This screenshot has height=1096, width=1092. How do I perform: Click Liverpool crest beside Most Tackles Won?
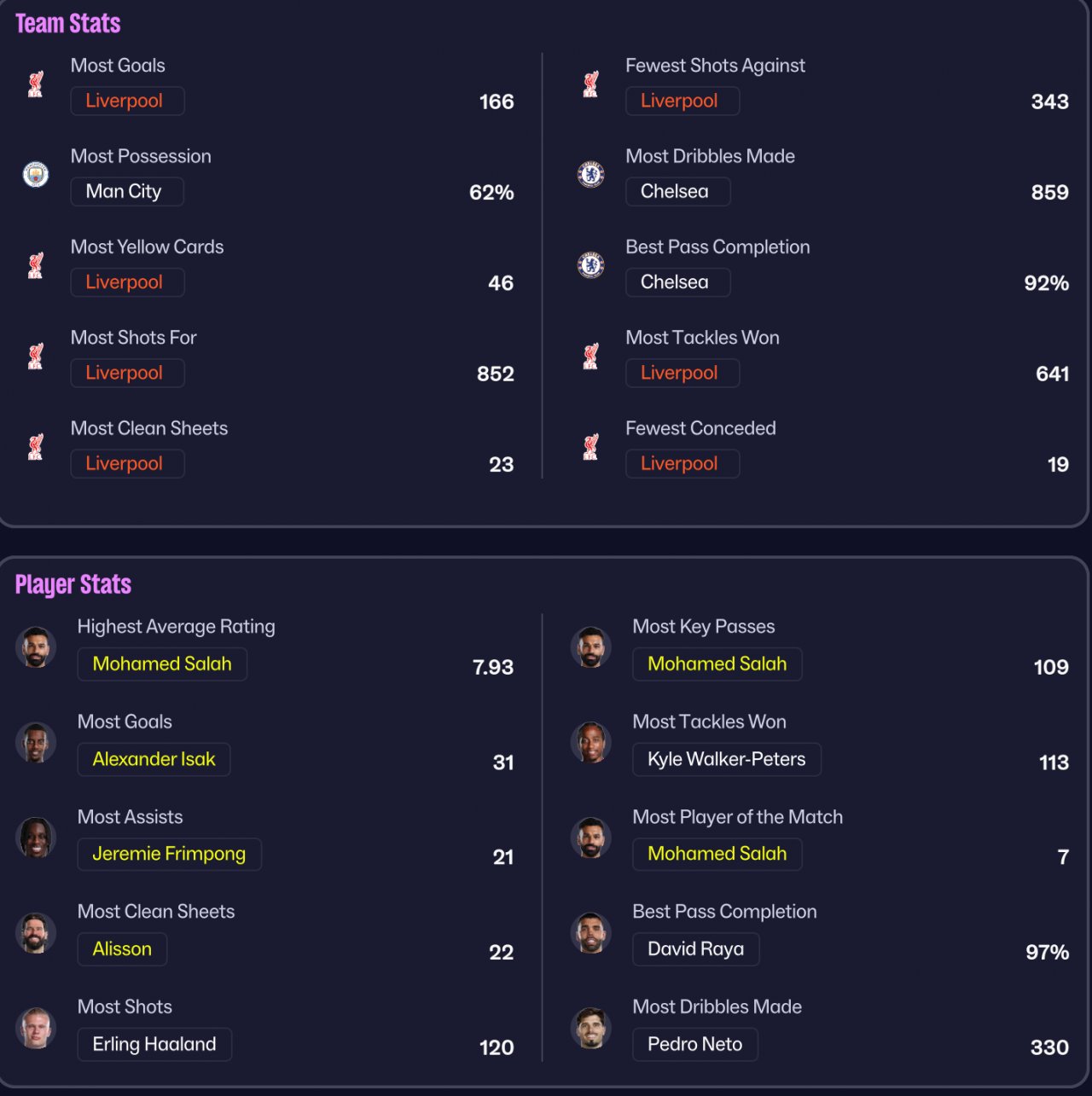pos(590,356)
